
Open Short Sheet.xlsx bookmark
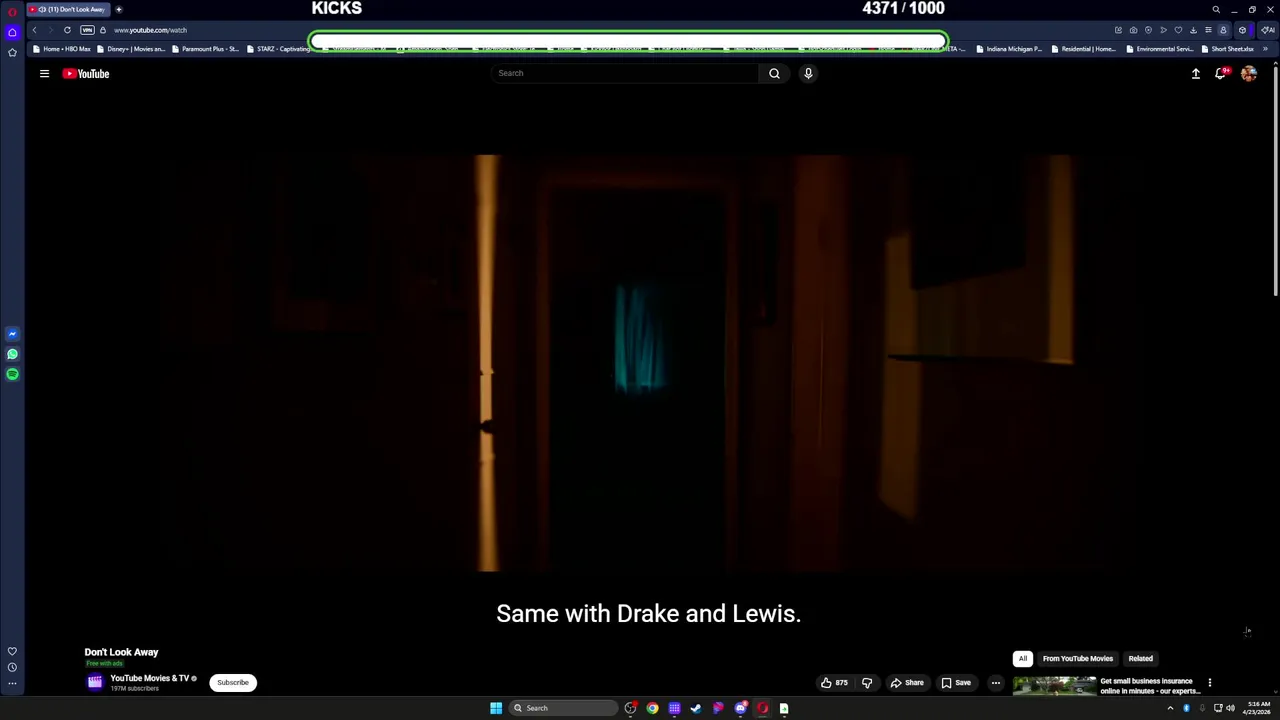pyautogui.click(x=1227, y=49)
